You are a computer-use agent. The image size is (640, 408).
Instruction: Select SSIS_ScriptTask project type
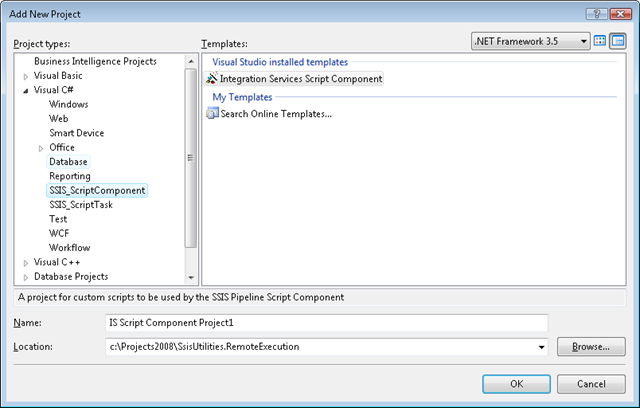(x=81, y=204)
